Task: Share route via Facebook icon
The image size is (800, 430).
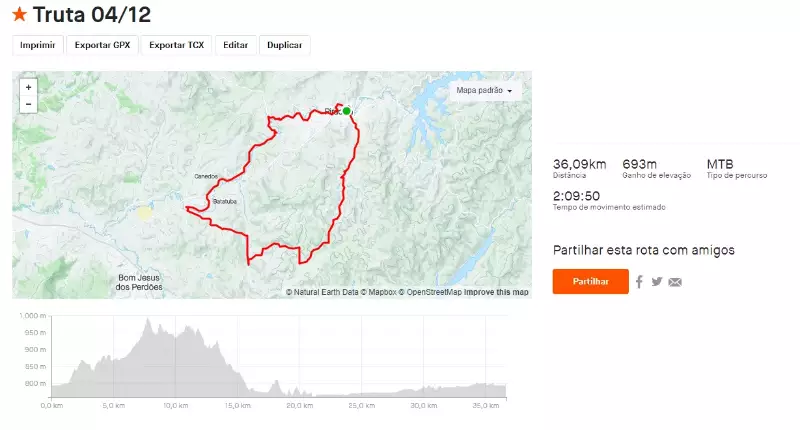Action: tap(639, 282)
